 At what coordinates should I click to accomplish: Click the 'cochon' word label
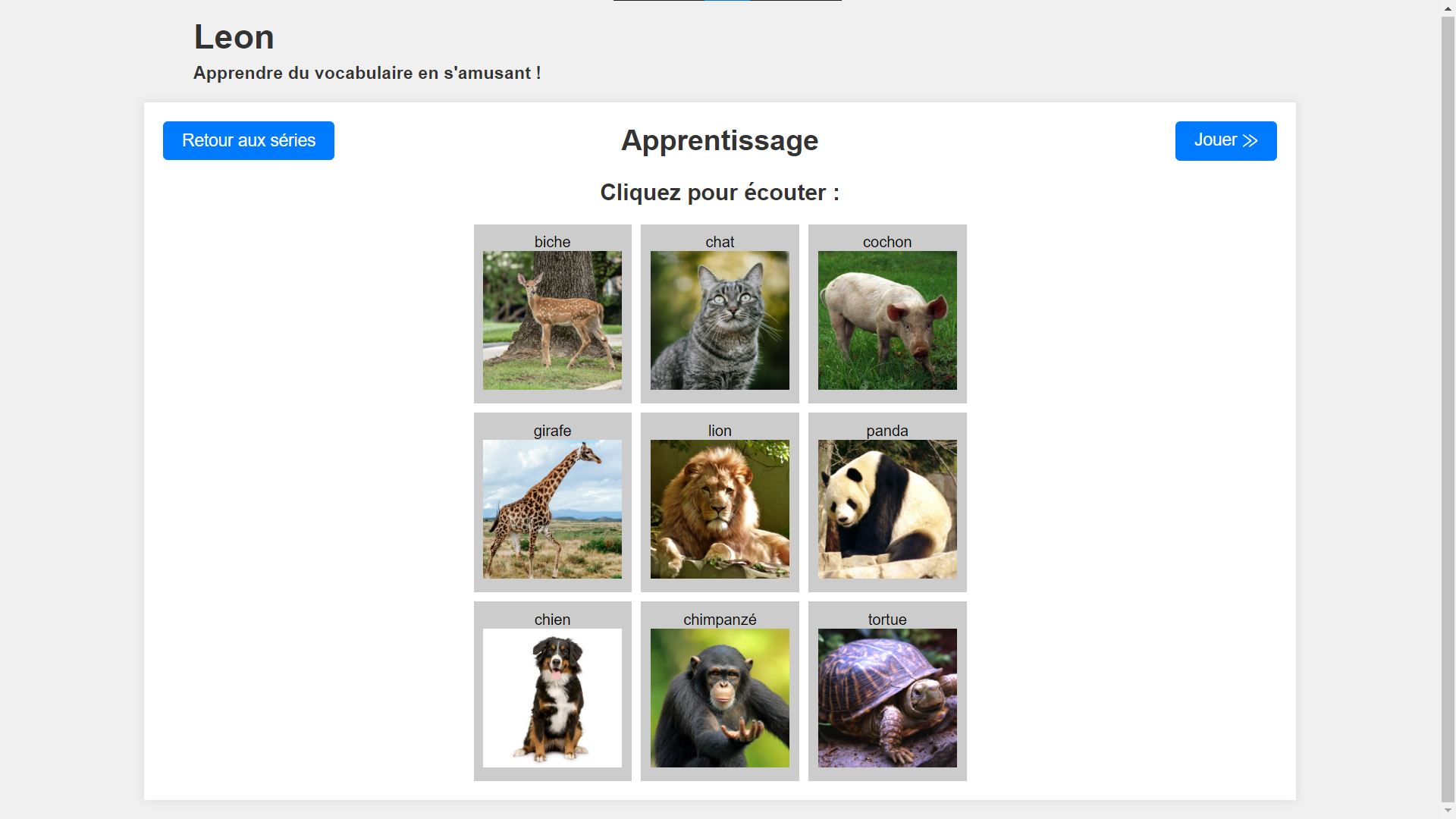pos(887,242)
